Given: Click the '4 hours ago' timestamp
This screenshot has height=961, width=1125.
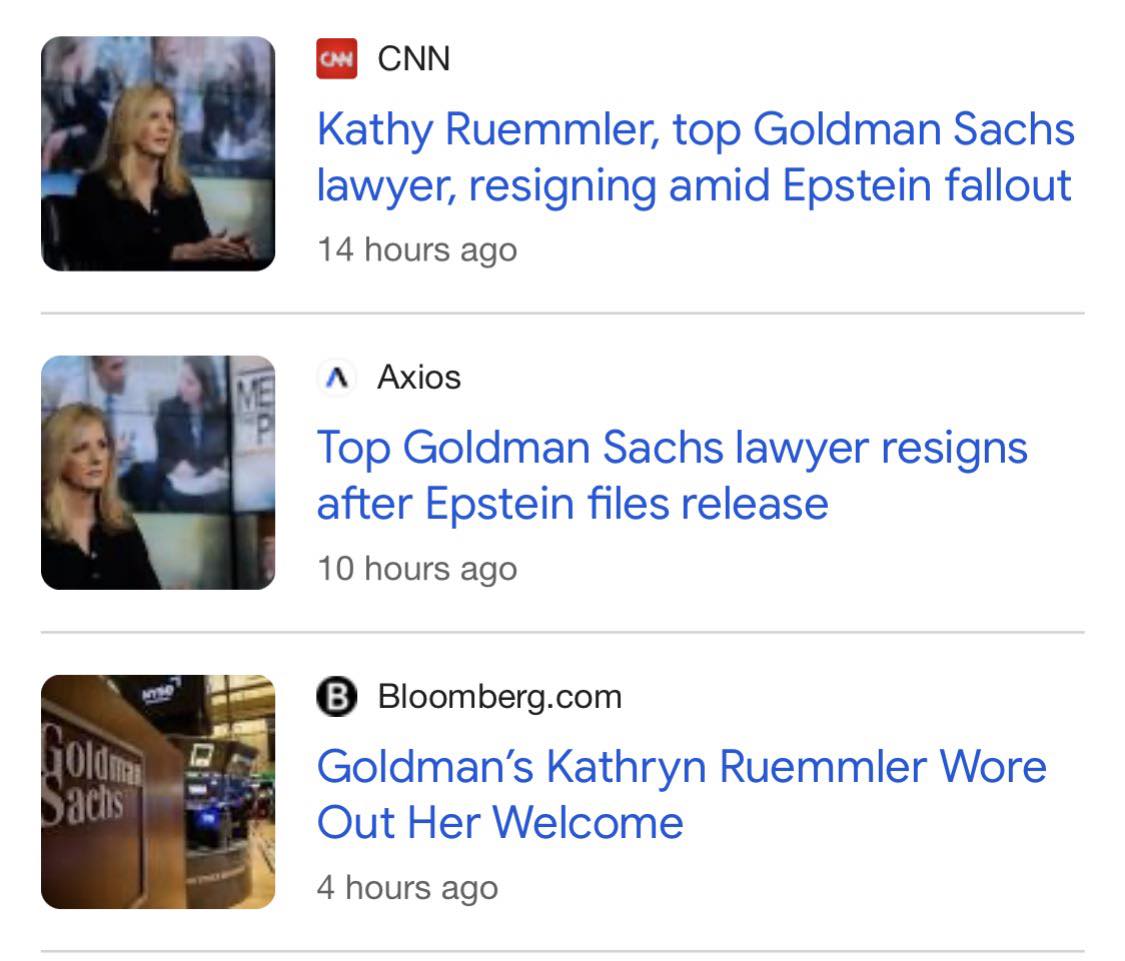Looking at the screenshot, I should coord(407,887).
